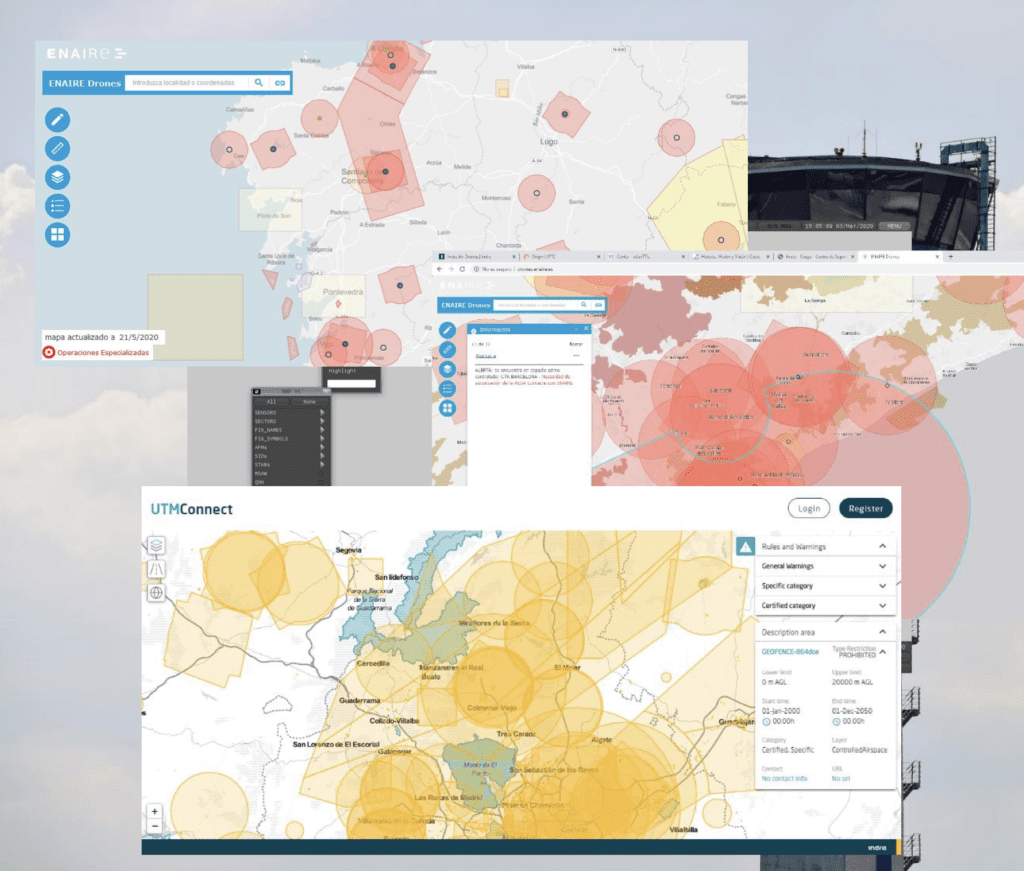
Task: Select FIX_NAMES in the dark map menu
Action: tap(268, 430)
